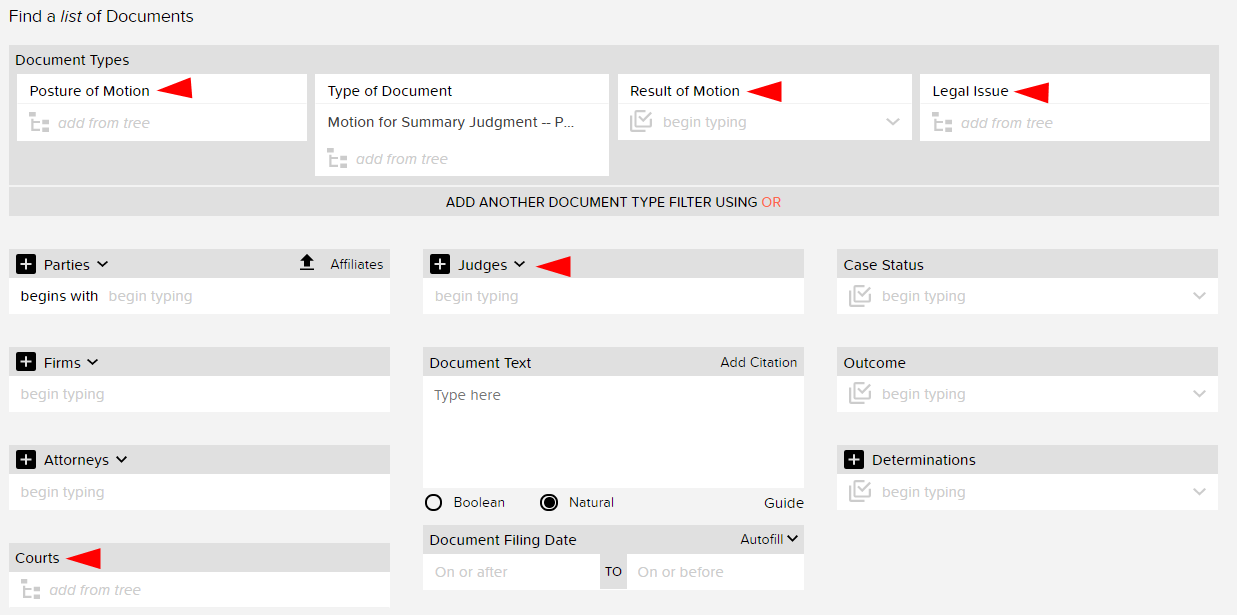Open the Result of Motion dropdown arrow
The image size is (1237, 615).
pos(893,123)
